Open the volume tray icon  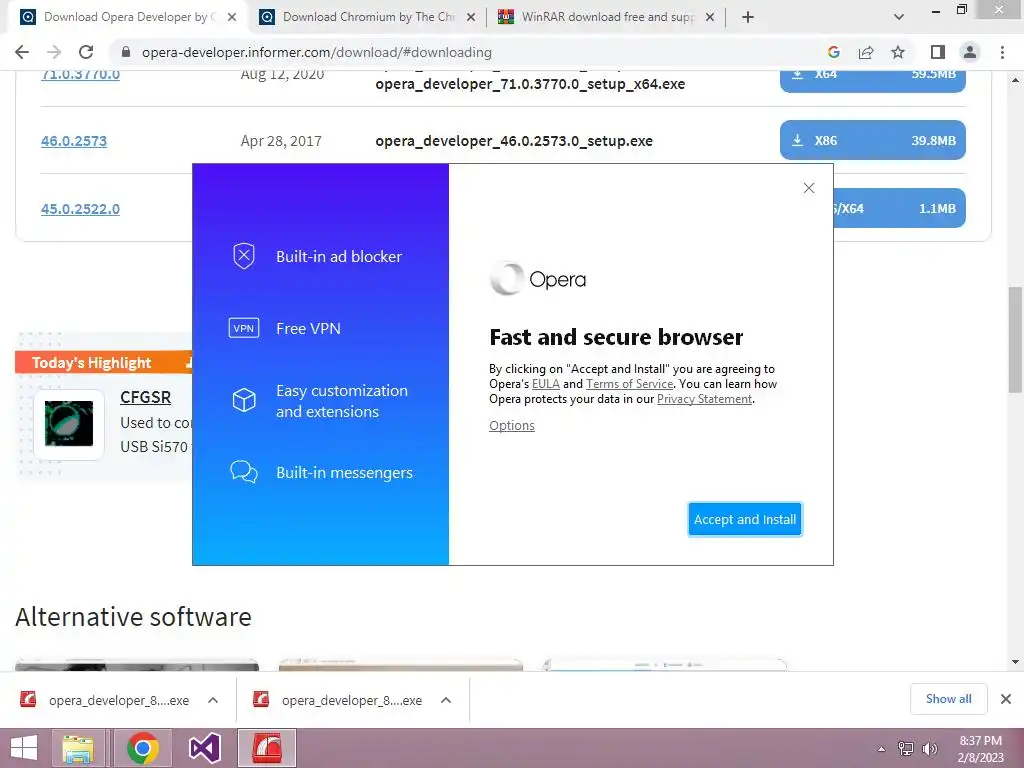point(930,749)
